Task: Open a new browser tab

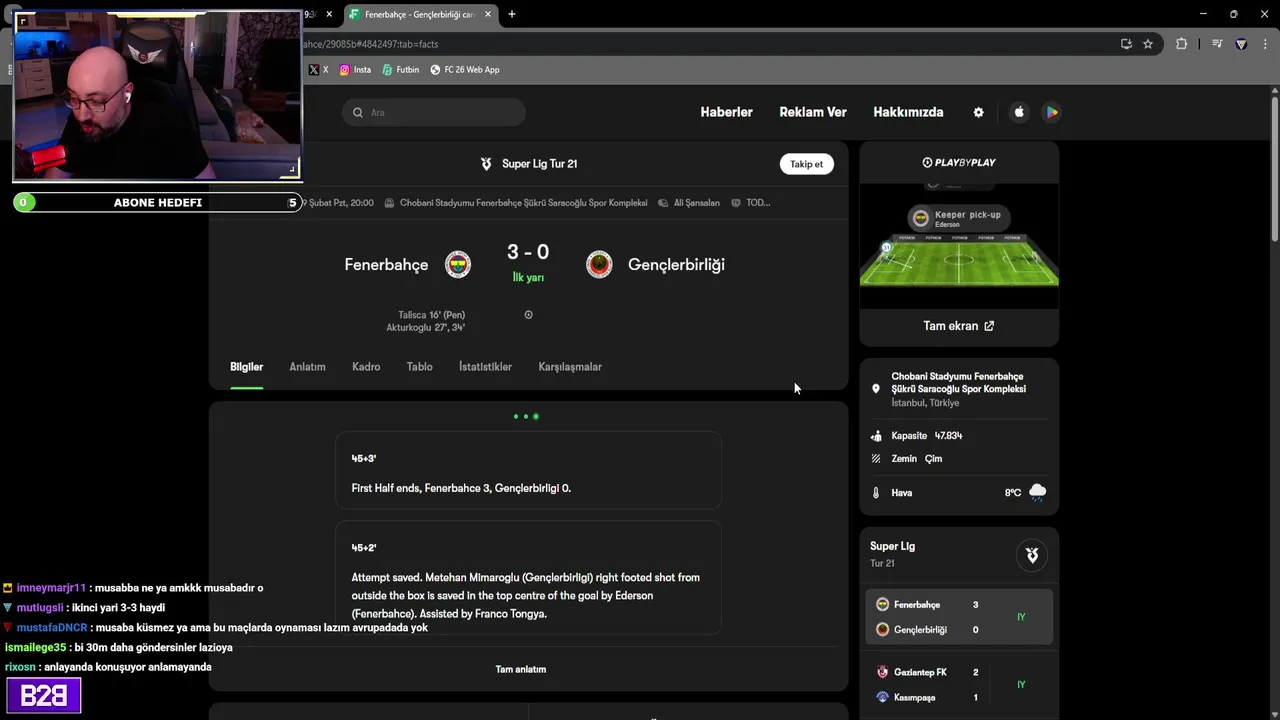Action: (512, 14)
